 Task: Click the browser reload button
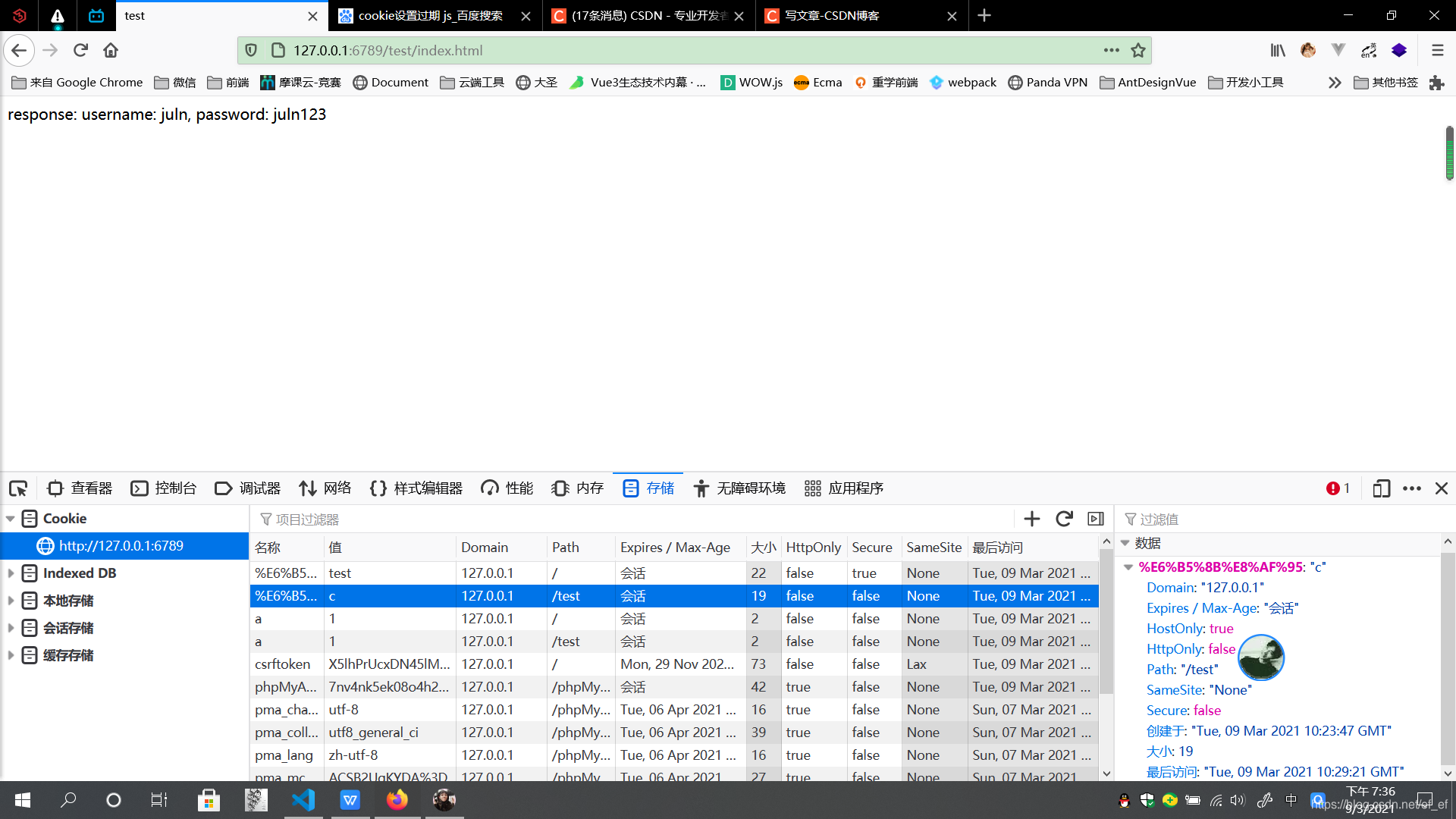click(x=80, y=50)
